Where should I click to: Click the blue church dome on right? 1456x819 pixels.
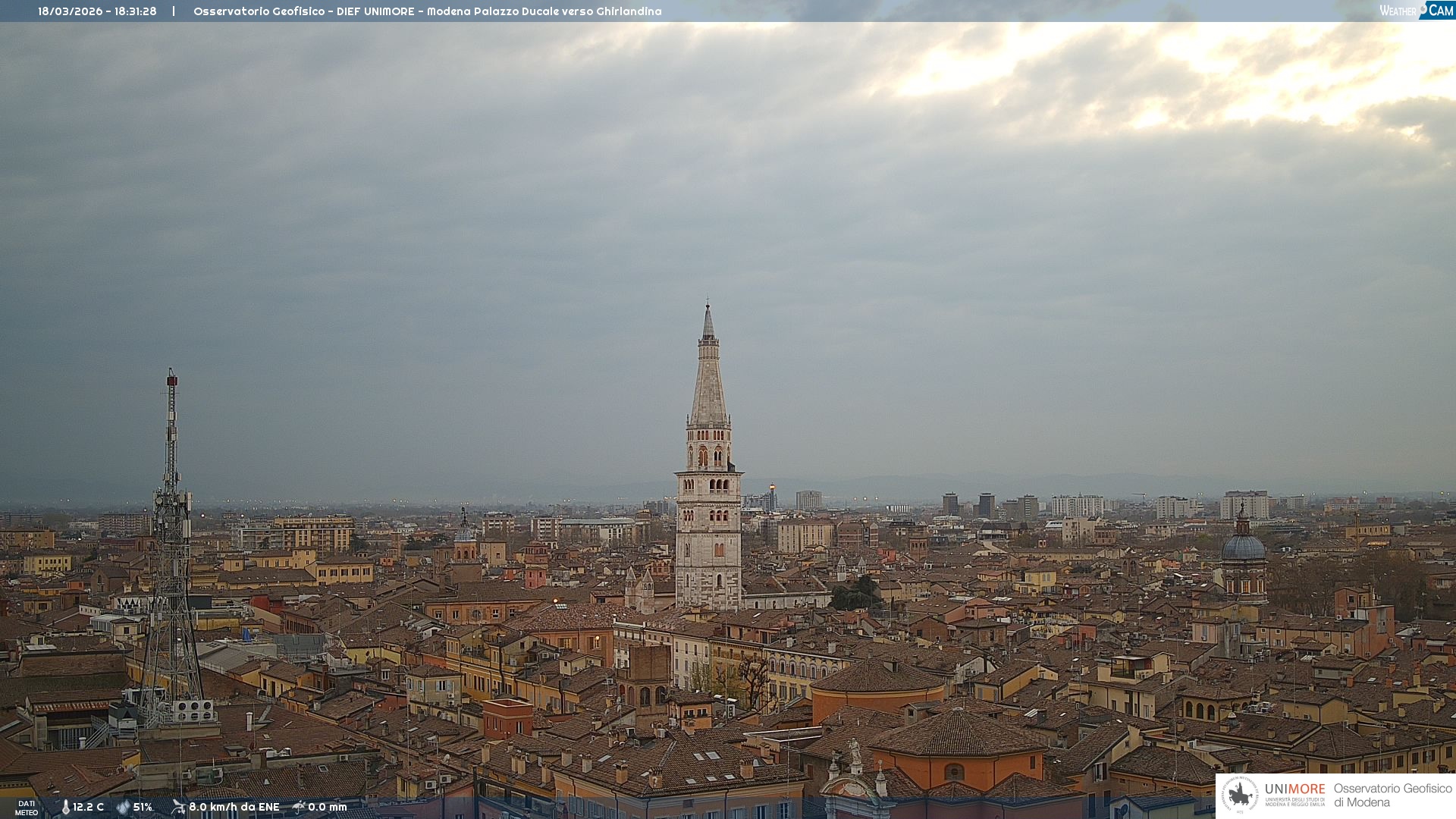(1243, 548)
